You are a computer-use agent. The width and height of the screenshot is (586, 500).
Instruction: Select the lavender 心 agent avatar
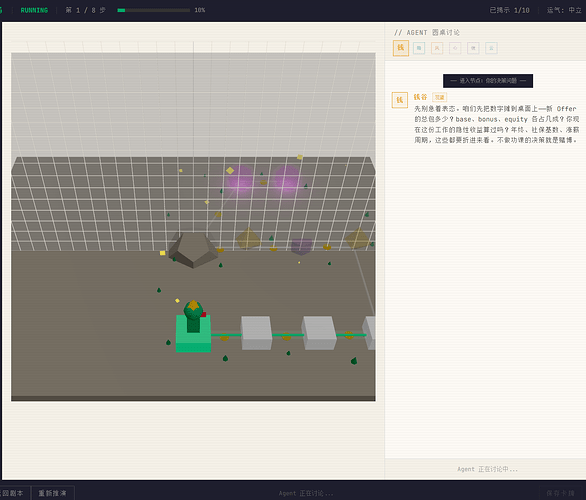point(455,48)
